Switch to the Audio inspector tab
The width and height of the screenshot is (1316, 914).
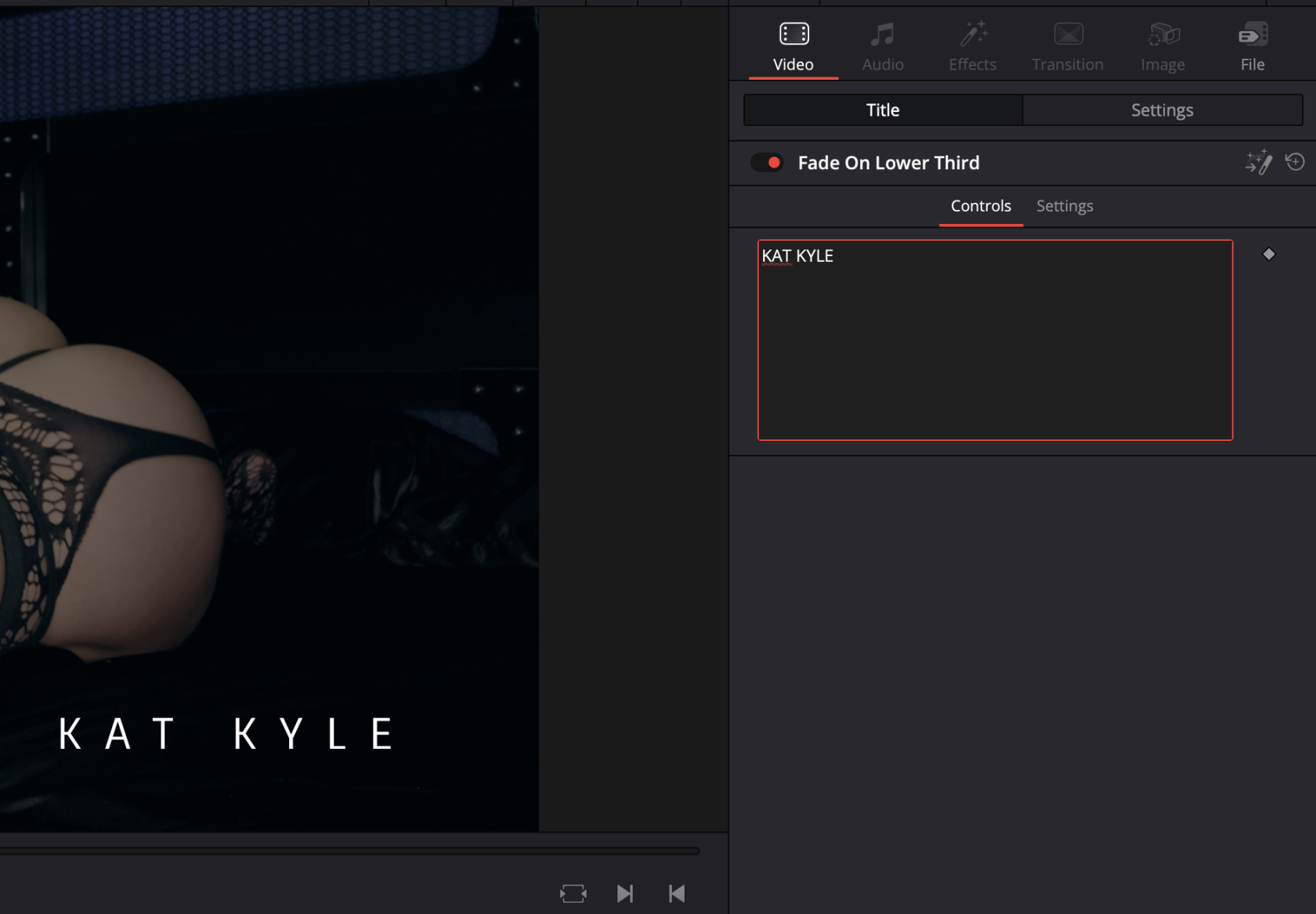point(883,47)
